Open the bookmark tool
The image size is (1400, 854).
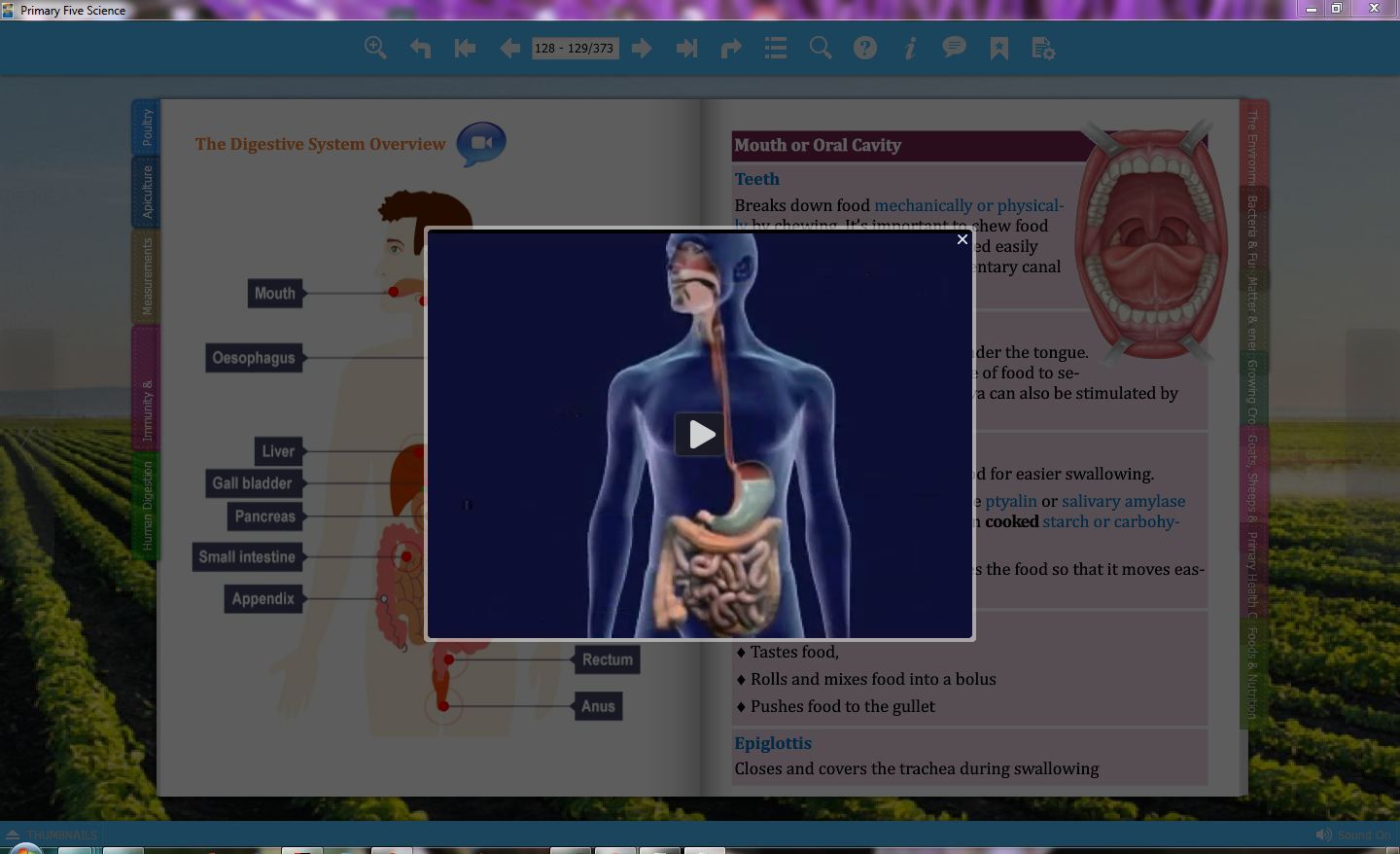[x=999, y=49]
